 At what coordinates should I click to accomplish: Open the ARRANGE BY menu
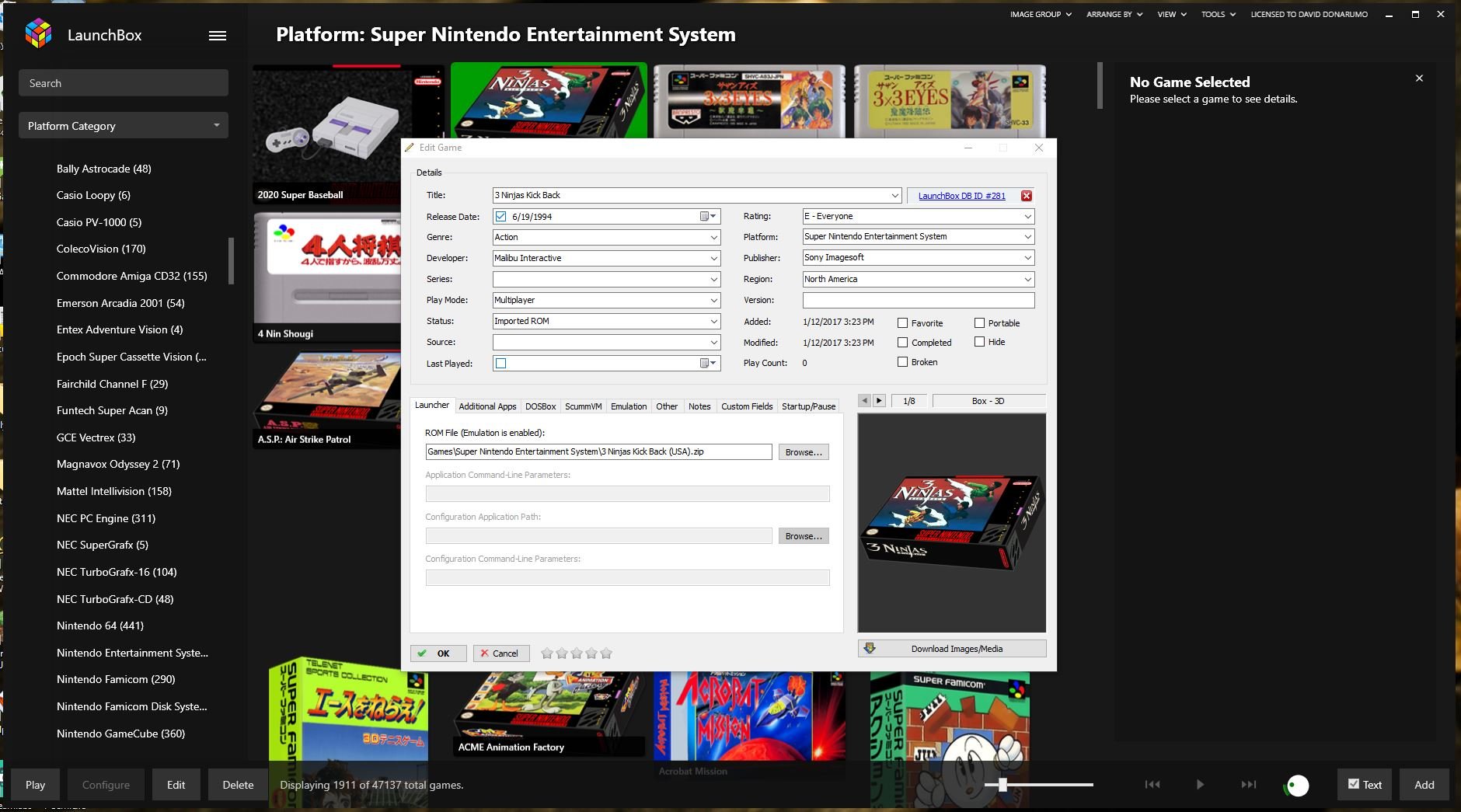click(x=1114, y=14)
